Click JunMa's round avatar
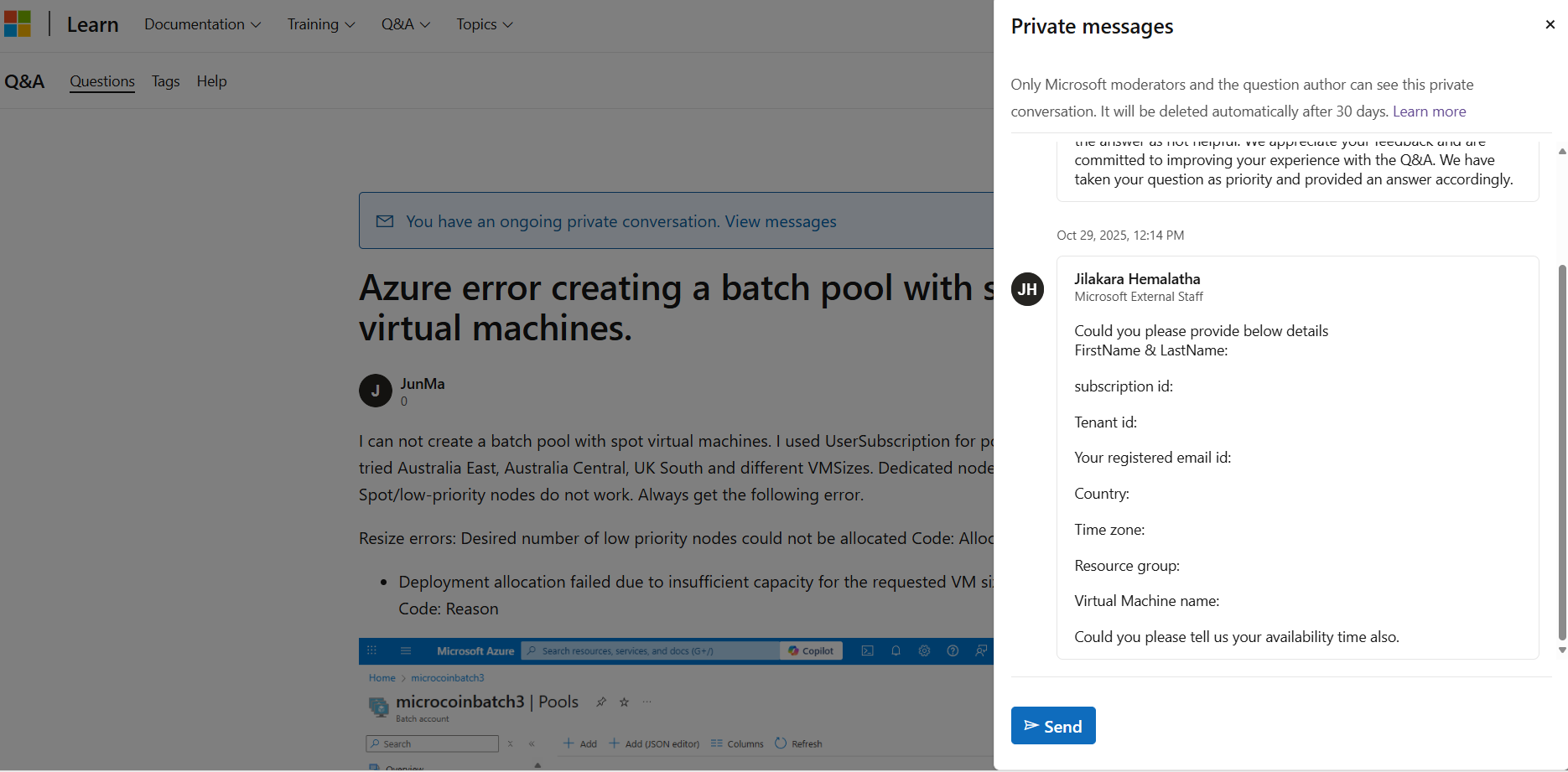This screenshot has width=1568, height=772. coord(376,391)
